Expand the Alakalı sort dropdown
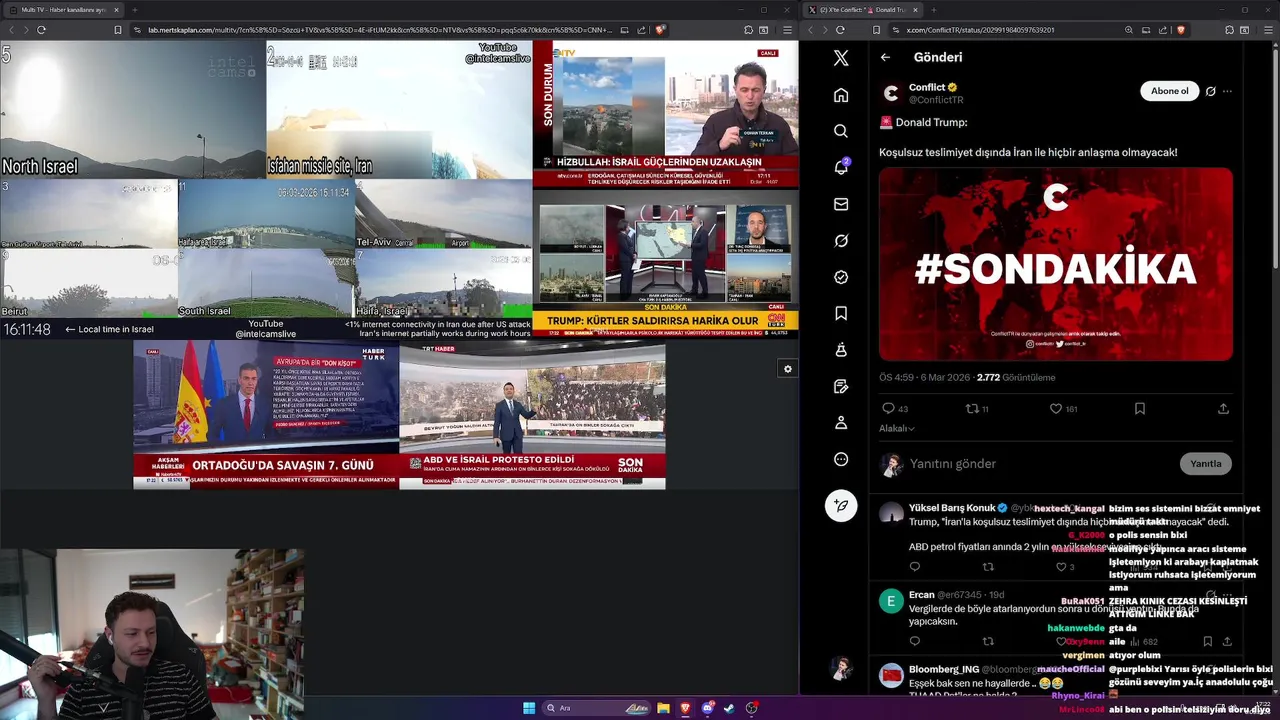This screenshot has height=720, width=1280. 897,428
